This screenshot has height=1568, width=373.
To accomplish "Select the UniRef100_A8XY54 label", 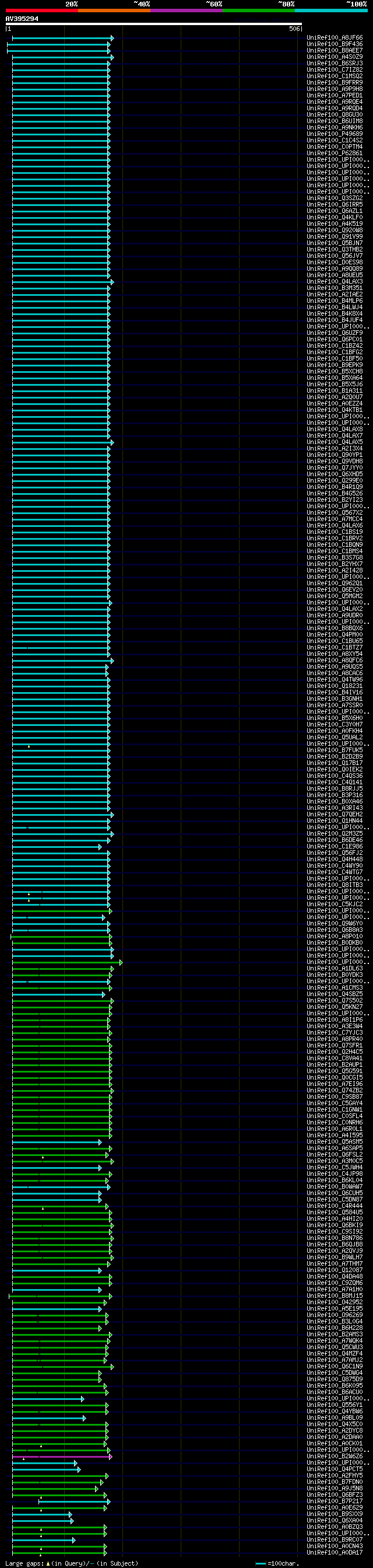I will click(x=335, y=654).
